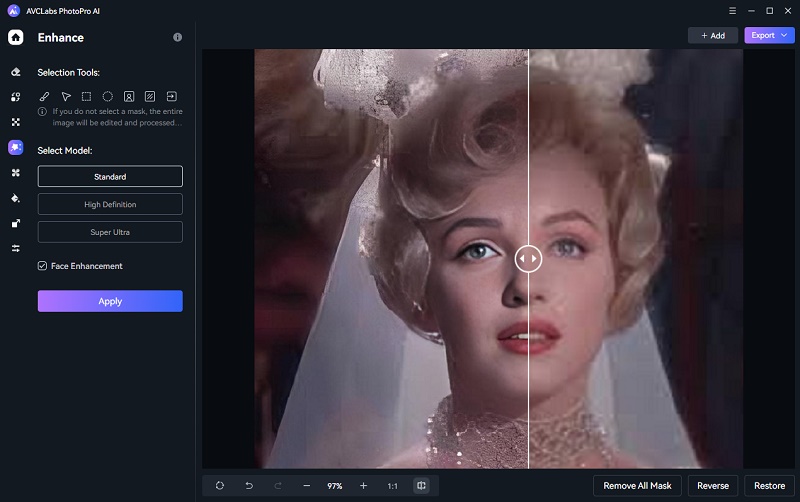
Task: Select the brush selection tool
Action: [x=45, y=96]
